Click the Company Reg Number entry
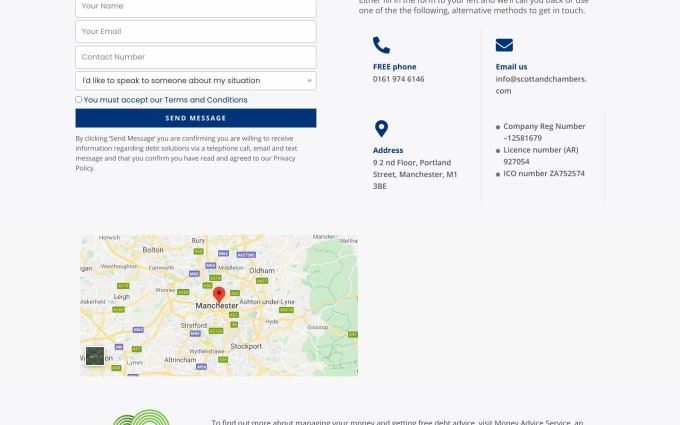 coord(544,132)
